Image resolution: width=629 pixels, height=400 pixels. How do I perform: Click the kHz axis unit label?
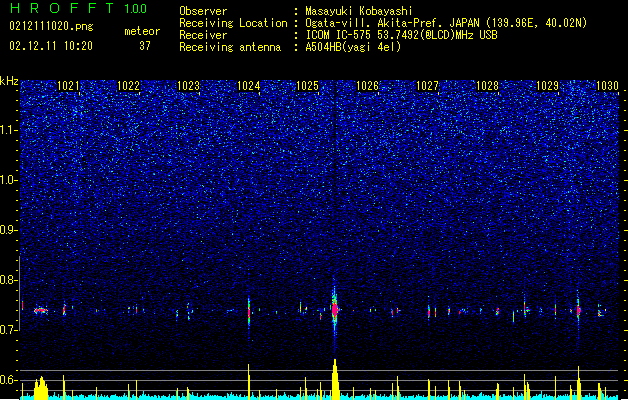9,81
